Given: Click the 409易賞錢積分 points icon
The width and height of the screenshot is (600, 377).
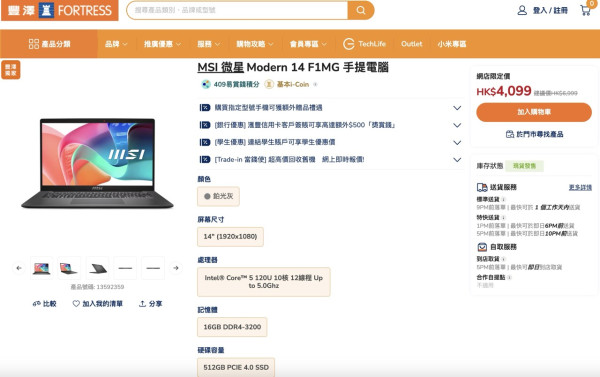Looking at the screenshot, I should click(x=206, y=84).
